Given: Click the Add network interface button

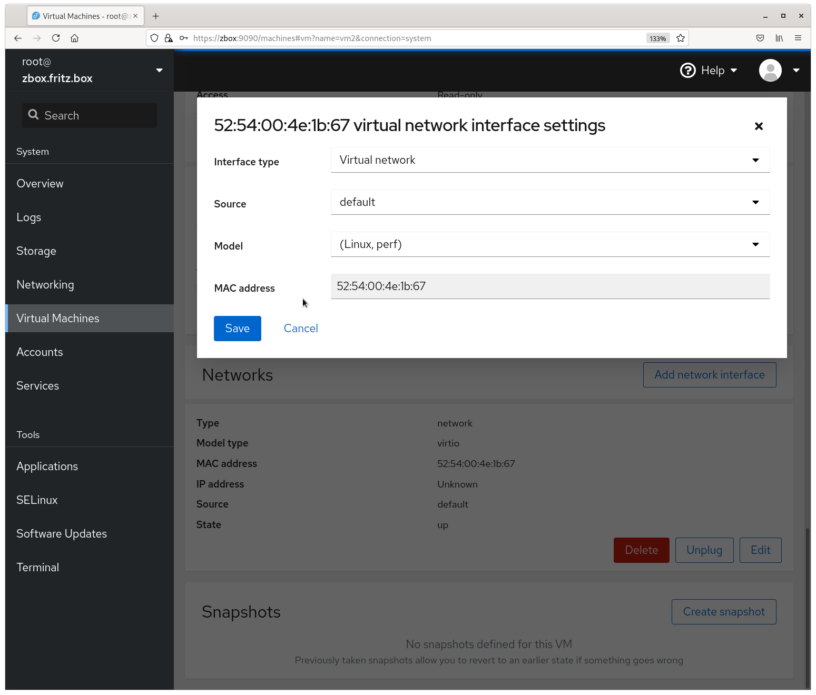Looking at the screenshot, I should [709, 375].
